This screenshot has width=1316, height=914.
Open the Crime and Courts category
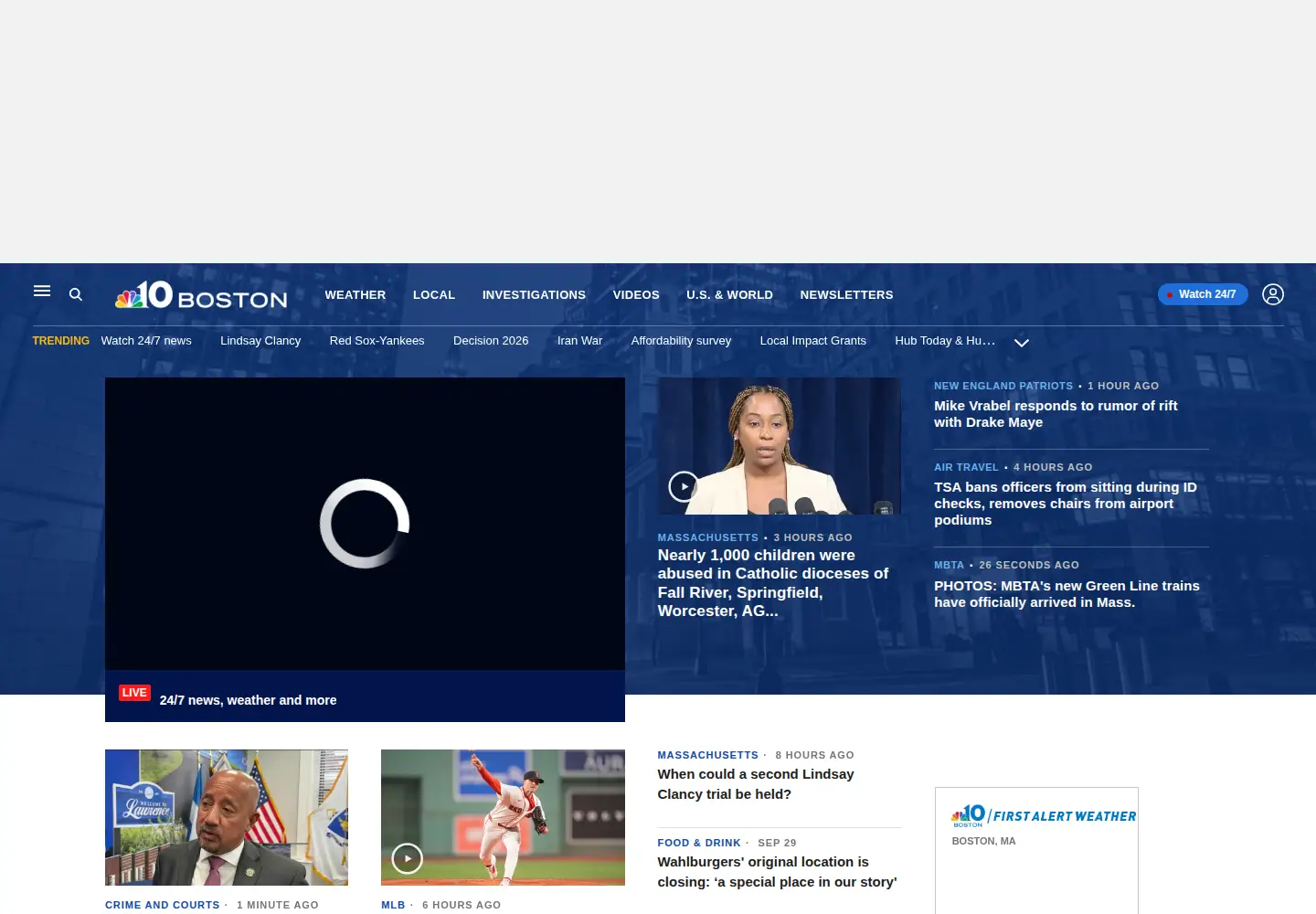[163, 905]
